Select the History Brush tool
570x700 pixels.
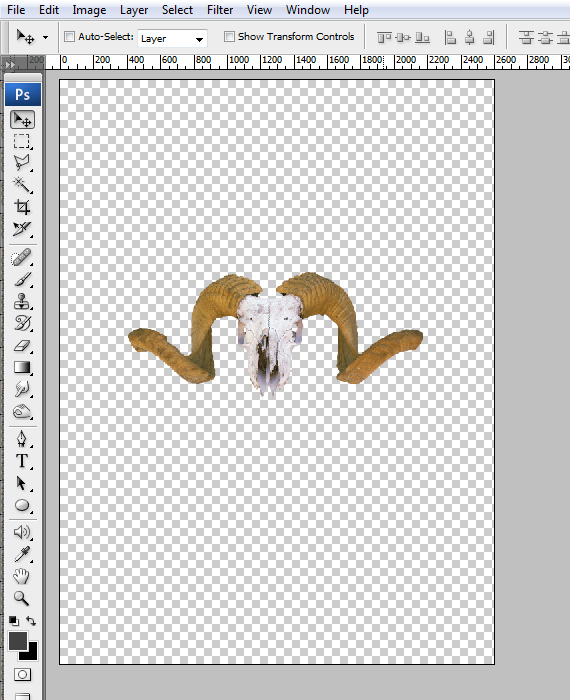[x=22, y=323]
